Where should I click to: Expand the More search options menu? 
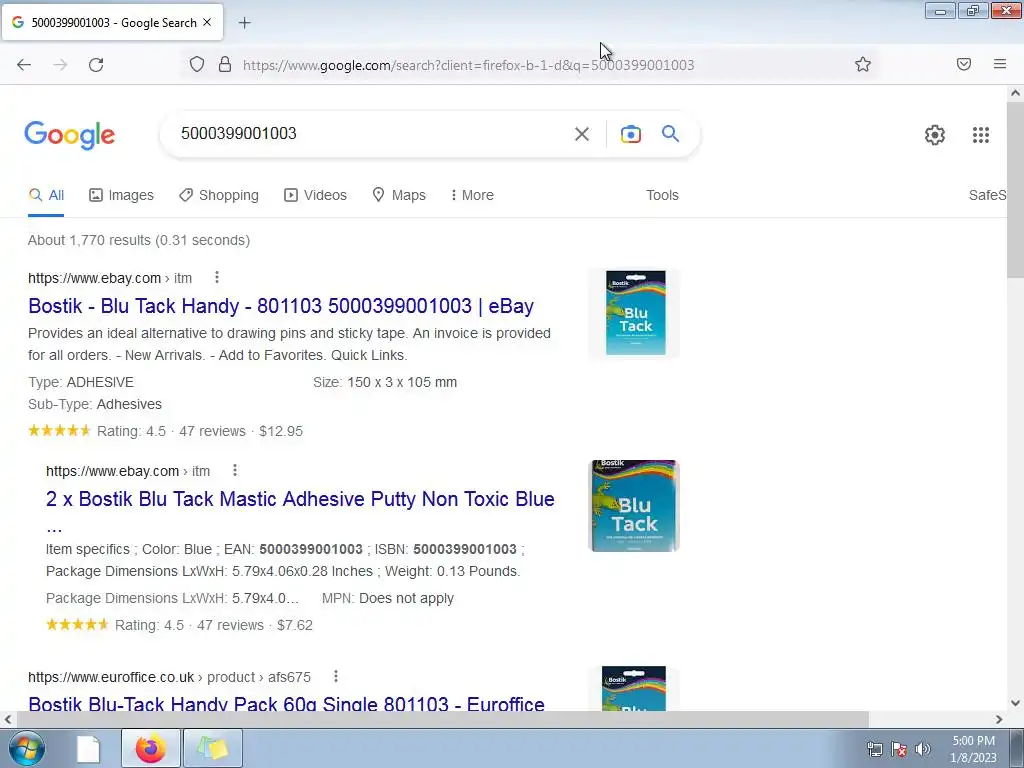pos(472,195)
